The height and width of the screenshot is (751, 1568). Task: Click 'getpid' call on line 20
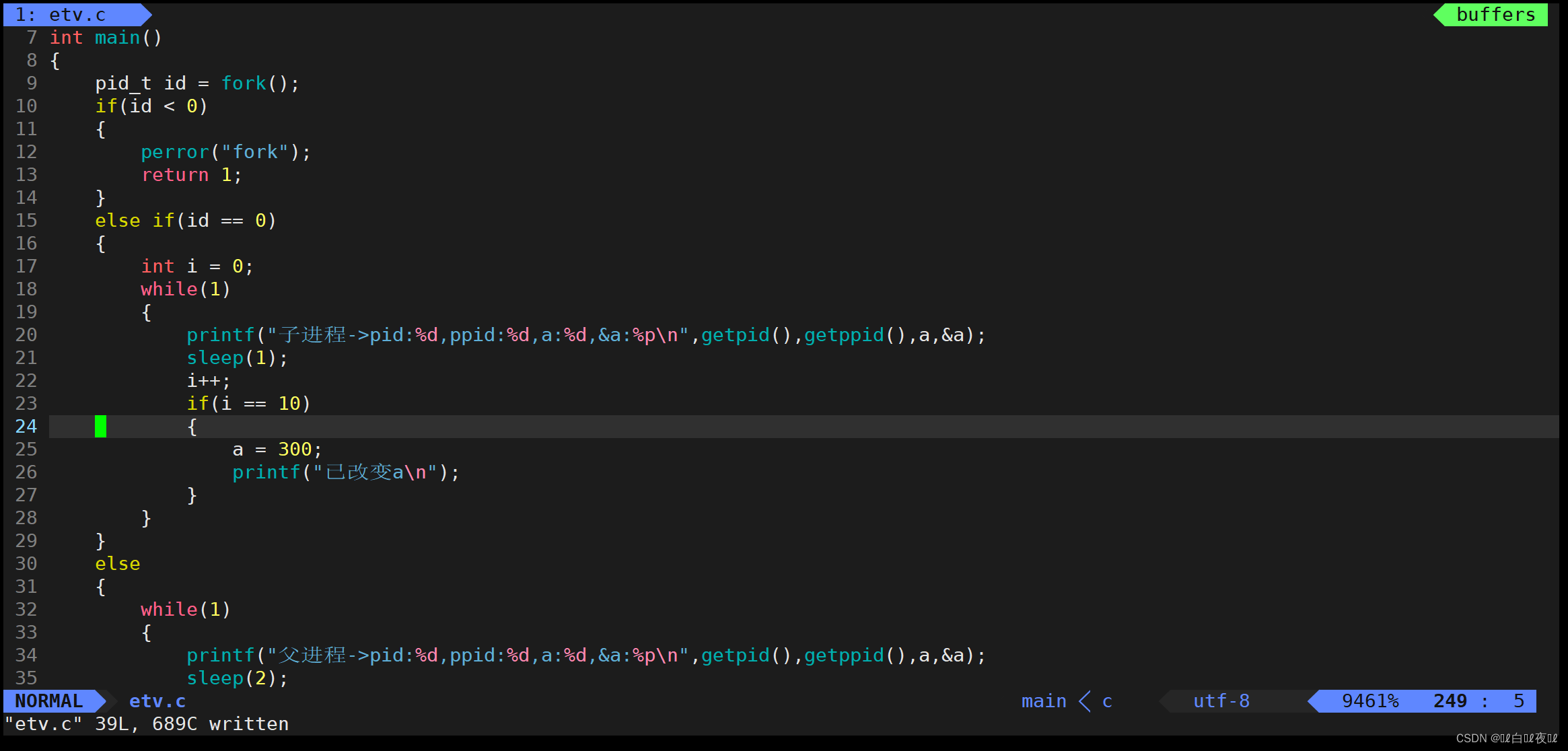[736, 335]
